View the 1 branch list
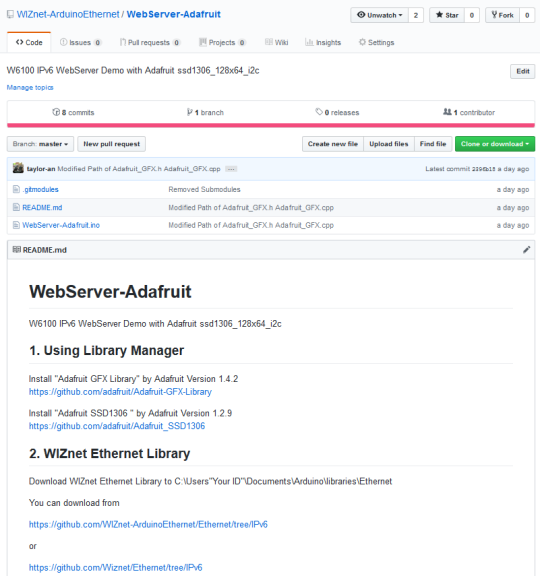Viewport: 540px width, 576px height. click(x=205, y=112)
